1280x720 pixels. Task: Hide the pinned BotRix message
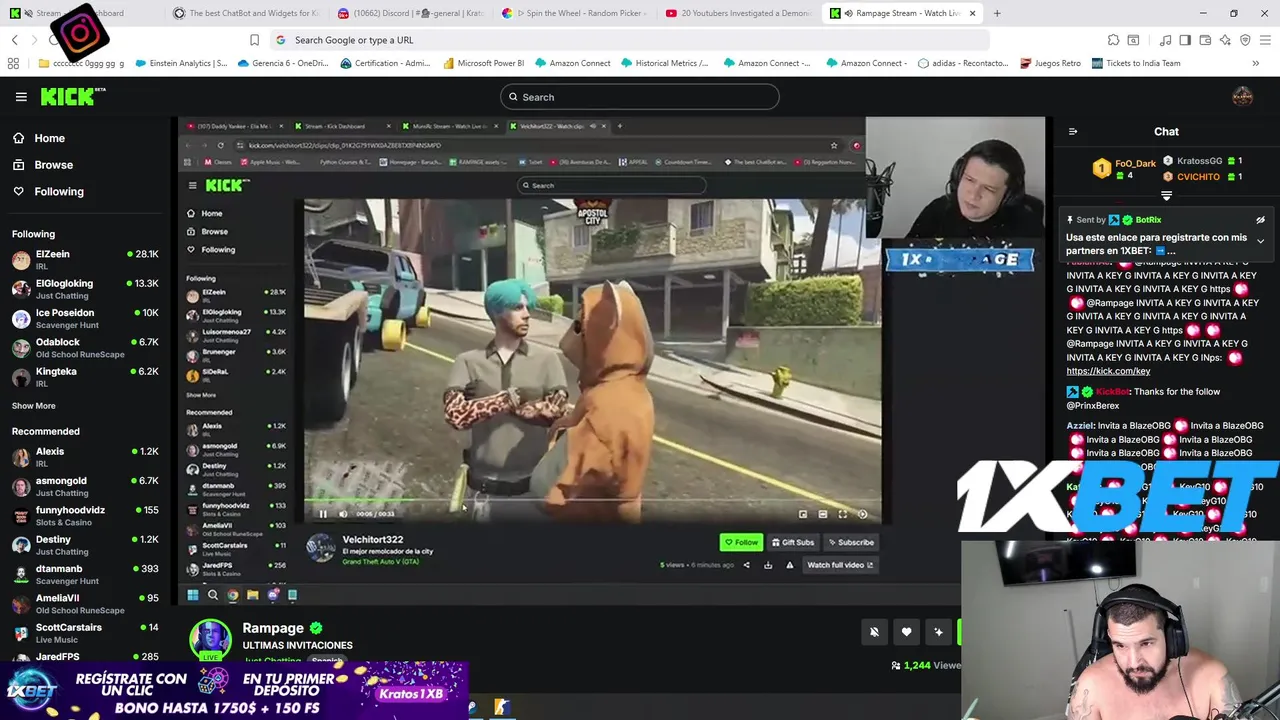1260,220
